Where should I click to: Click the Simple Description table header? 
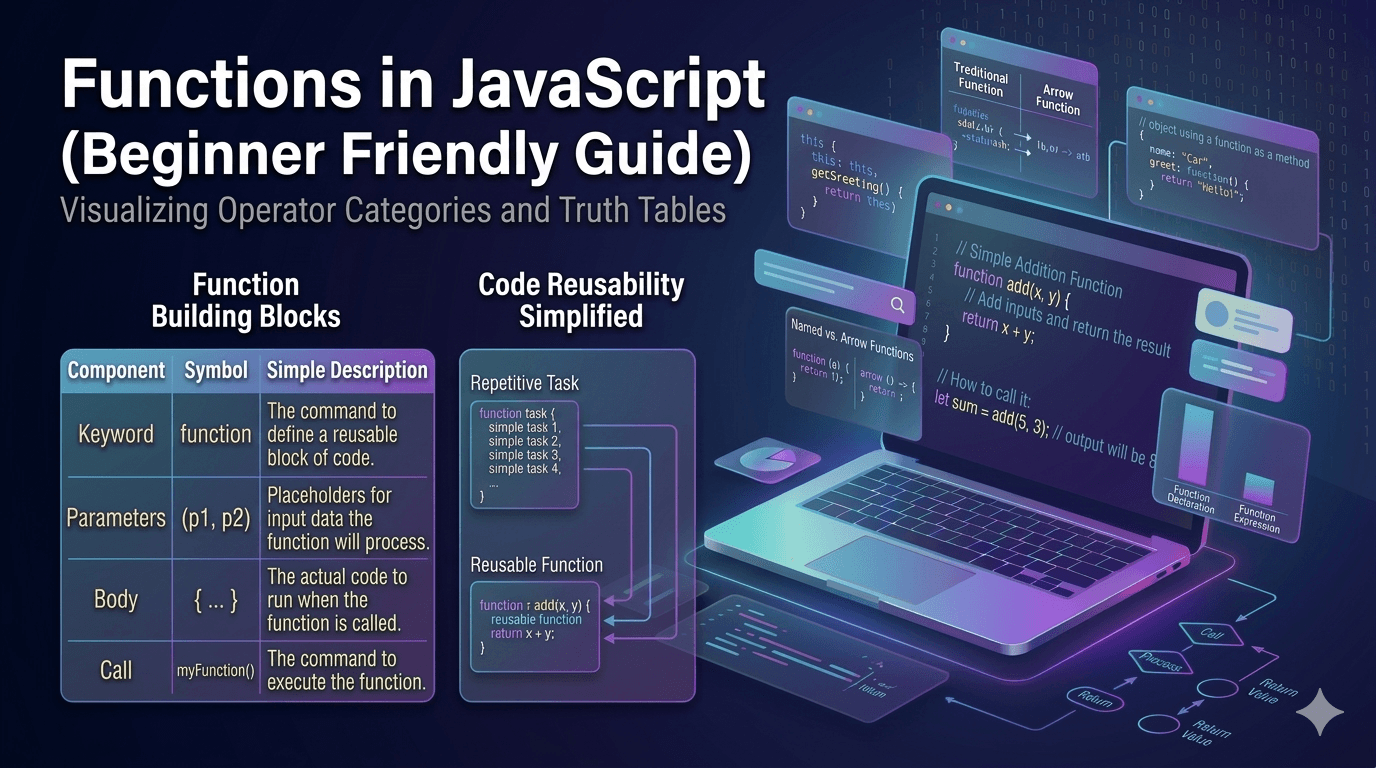click(x=346, y=370)
